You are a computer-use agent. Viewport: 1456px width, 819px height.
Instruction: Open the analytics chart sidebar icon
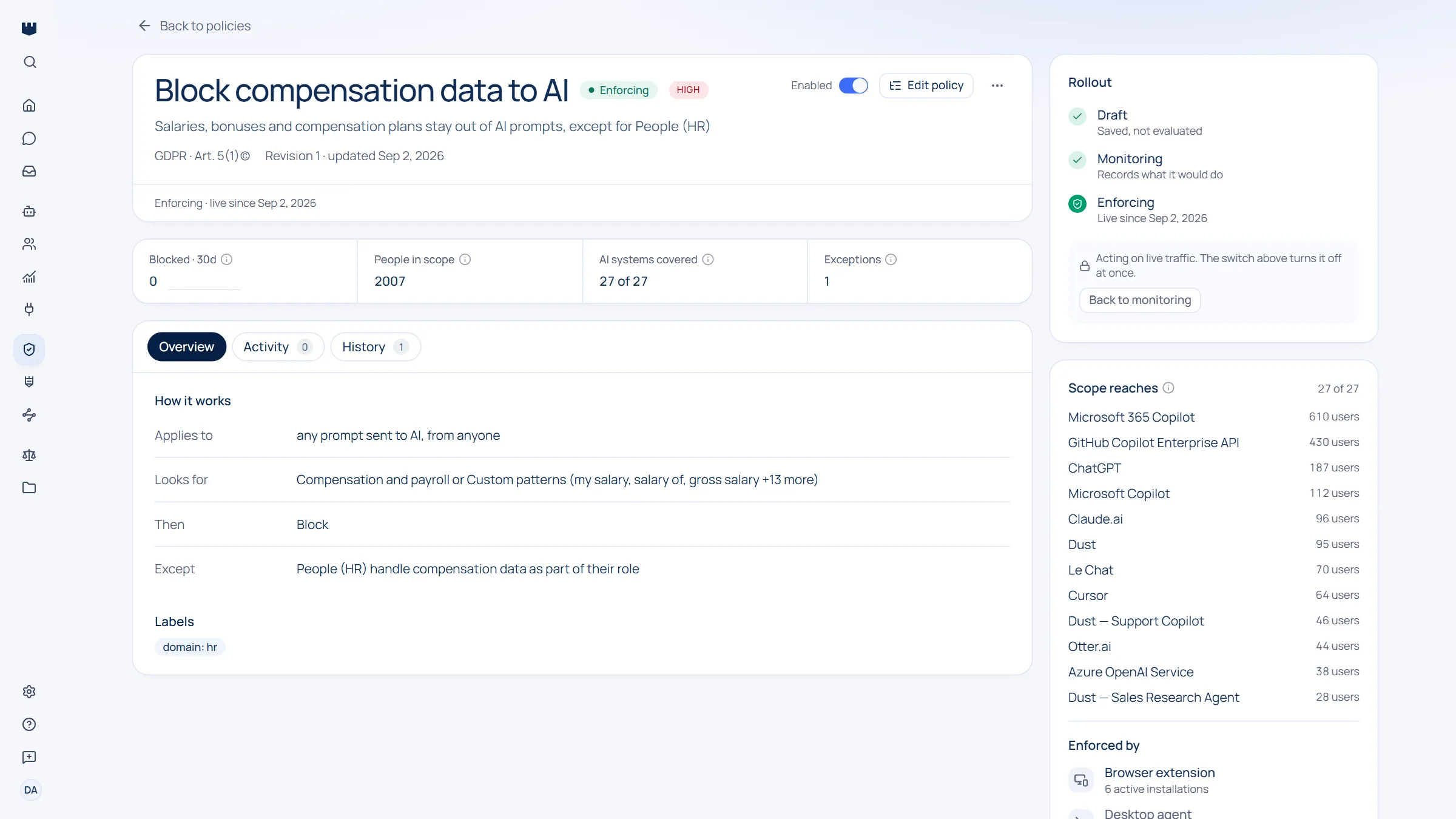tap(29, 277)
